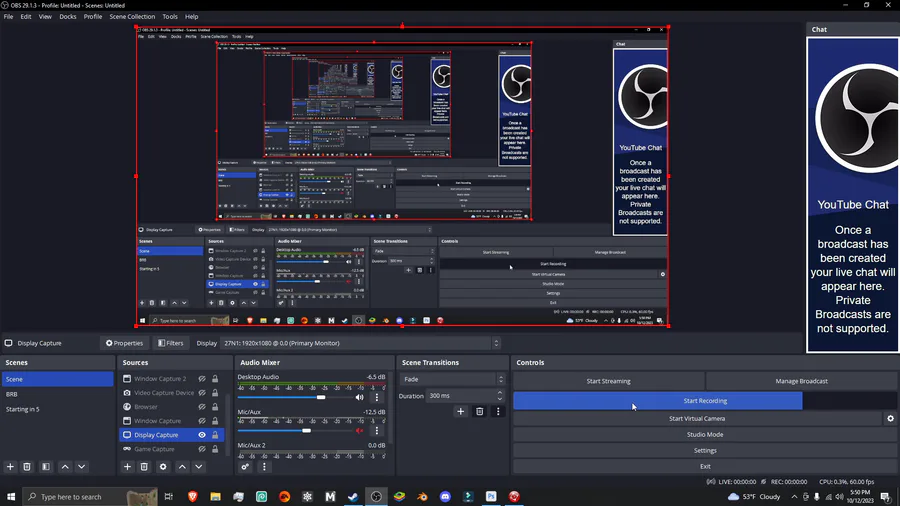
Task: Show the Video Capture Device source
Action: [202, 393]
